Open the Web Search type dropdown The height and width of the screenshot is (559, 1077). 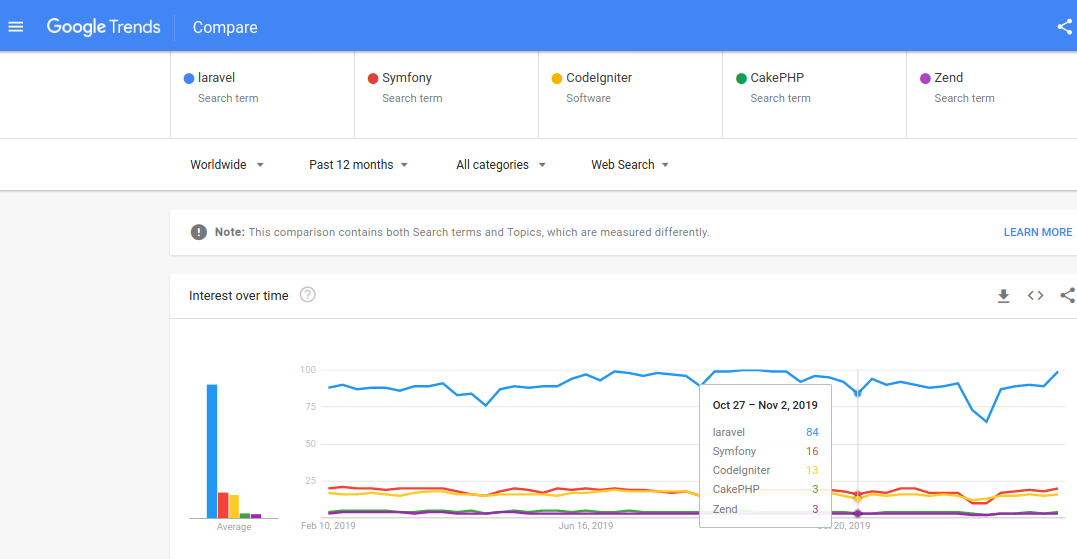coord(630,165)
